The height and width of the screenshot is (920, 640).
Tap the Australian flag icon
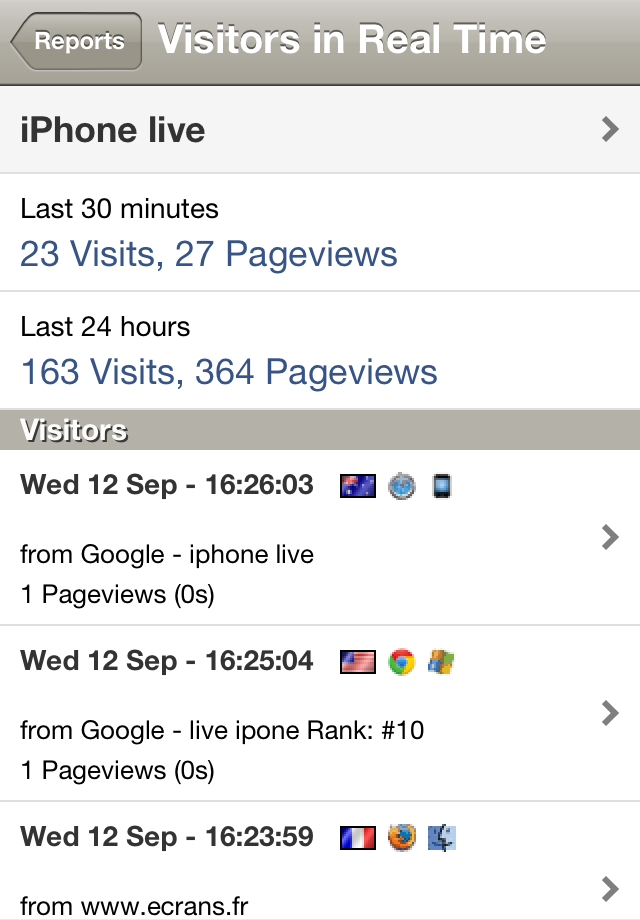[358, 486]
